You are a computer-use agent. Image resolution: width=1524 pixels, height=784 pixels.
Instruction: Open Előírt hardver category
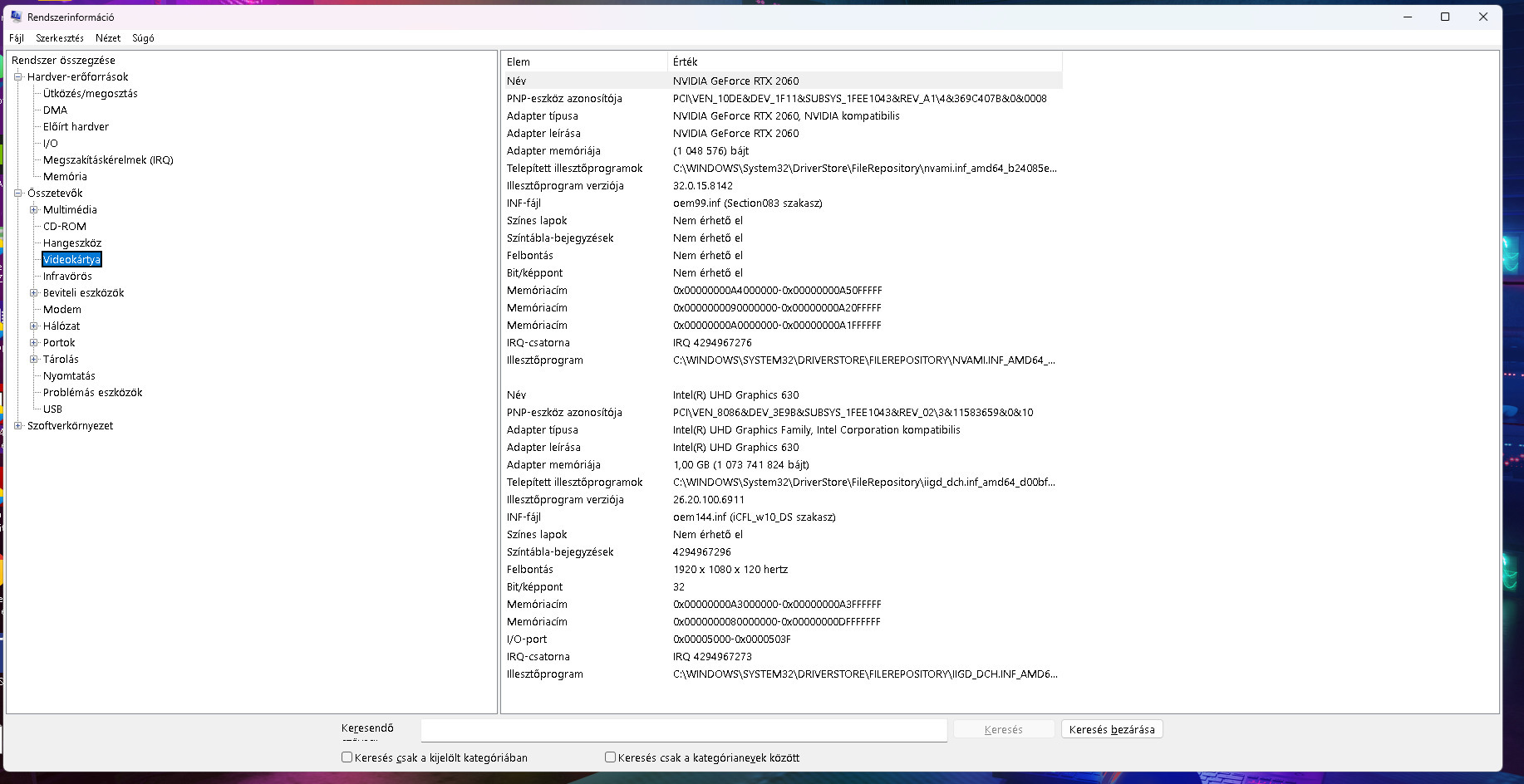pos(76,126)
